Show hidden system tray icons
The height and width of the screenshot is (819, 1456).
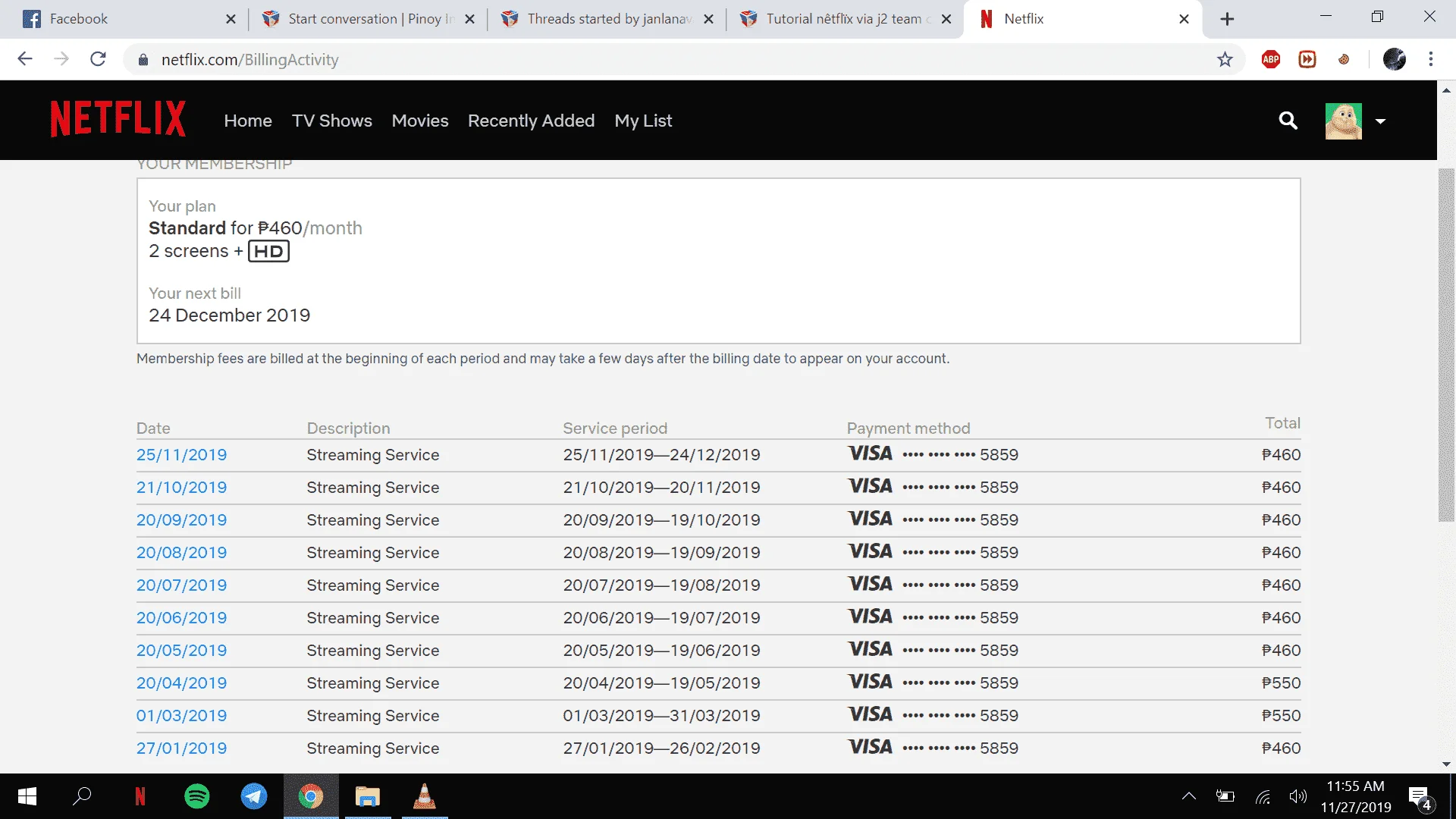click(x=1189, y=796)
